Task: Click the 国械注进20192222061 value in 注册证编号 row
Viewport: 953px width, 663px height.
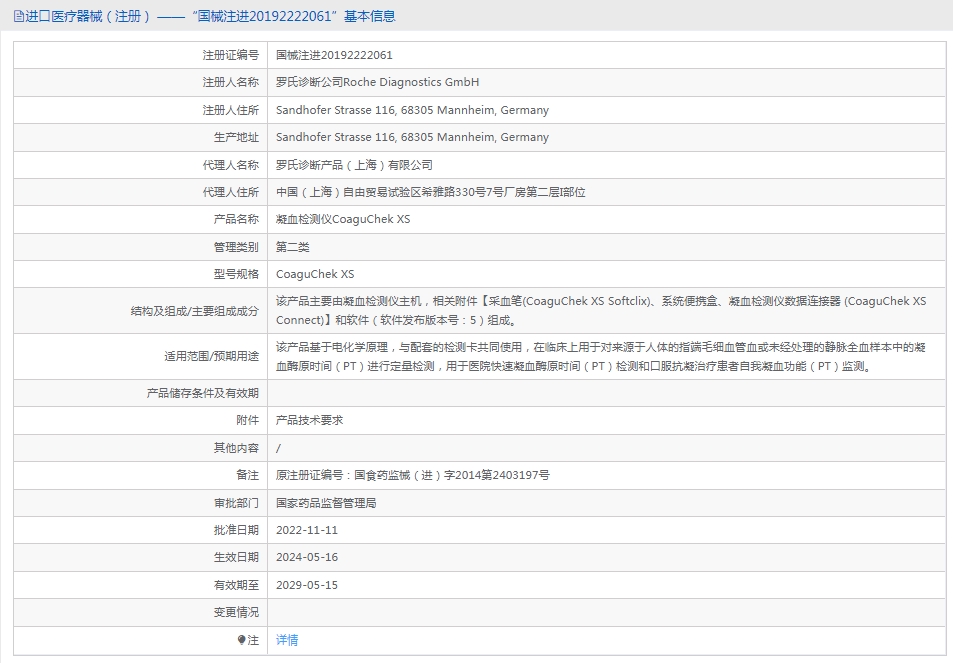Action: pyautogui.click(x=334, y=55)
